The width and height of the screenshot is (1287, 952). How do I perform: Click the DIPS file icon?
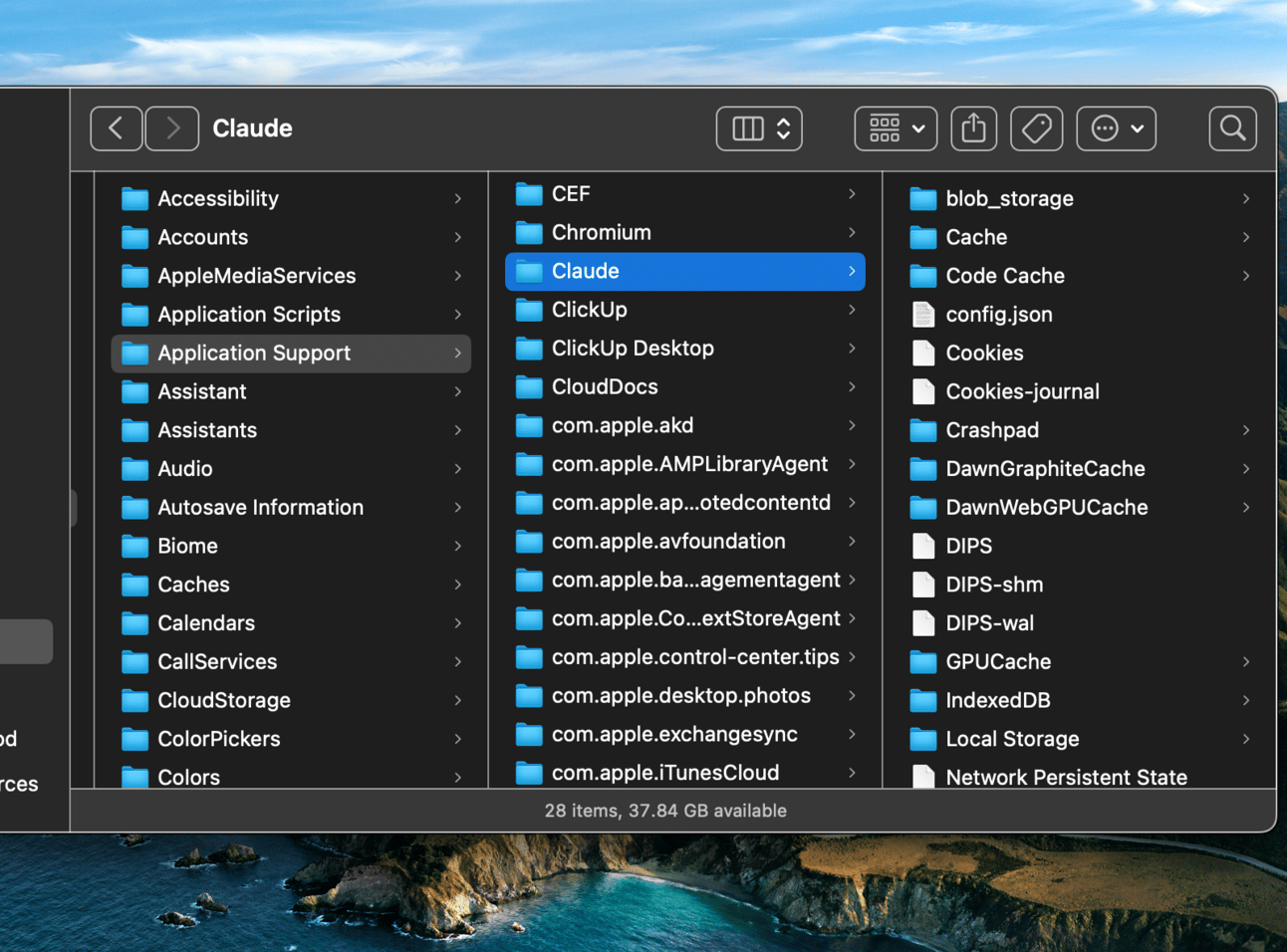(x=923, y=547)
